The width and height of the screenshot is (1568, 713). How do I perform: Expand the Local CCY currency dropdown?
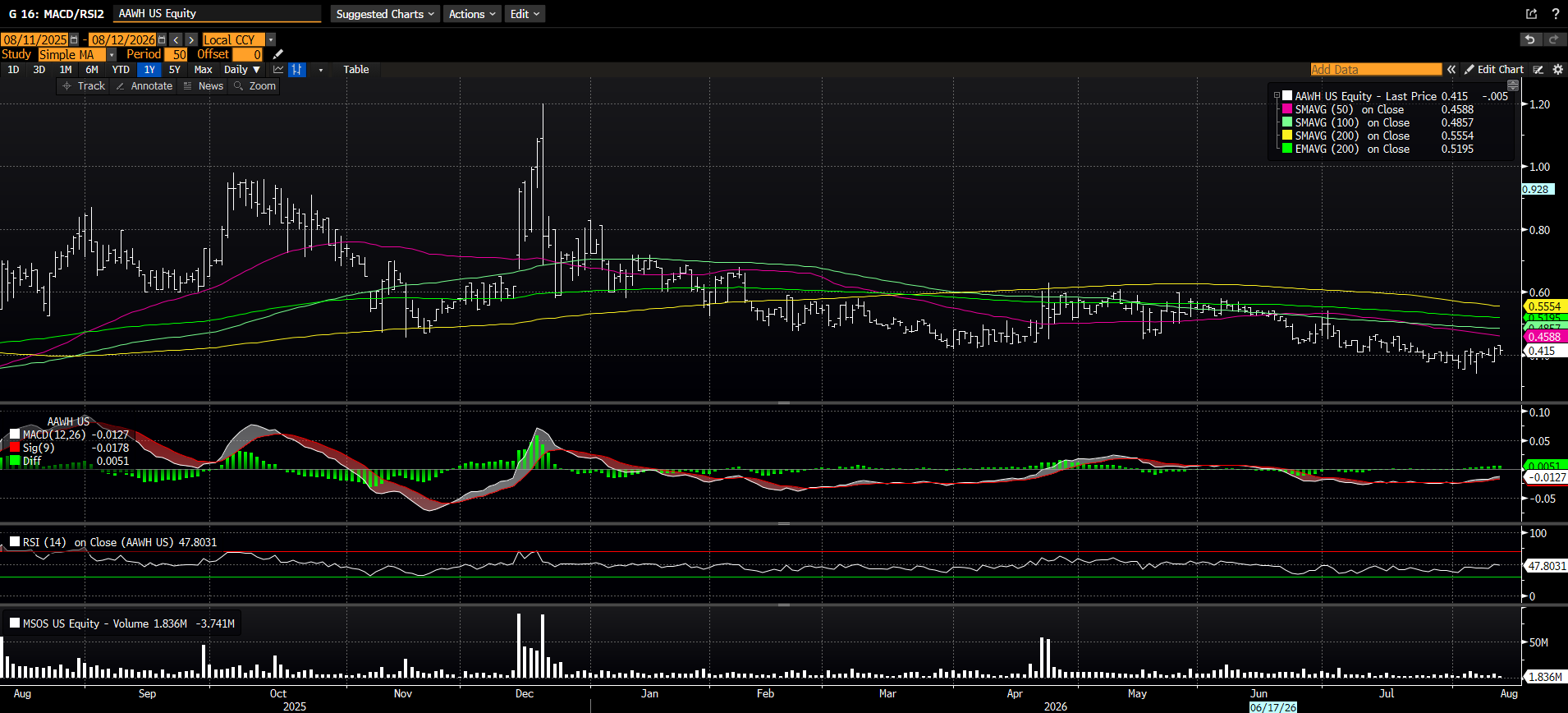pos(271,39)
